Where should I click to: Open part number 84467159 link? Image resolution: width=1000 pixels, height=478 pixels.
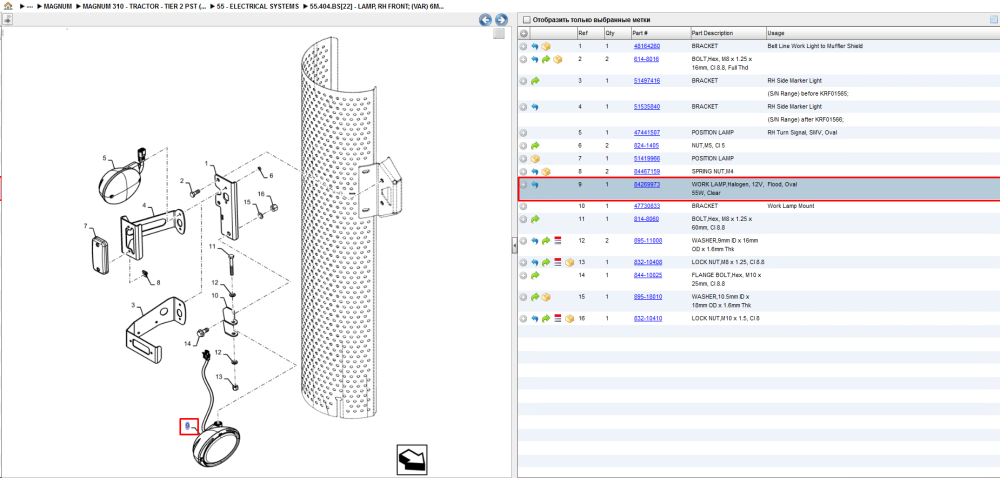(647, 171)
